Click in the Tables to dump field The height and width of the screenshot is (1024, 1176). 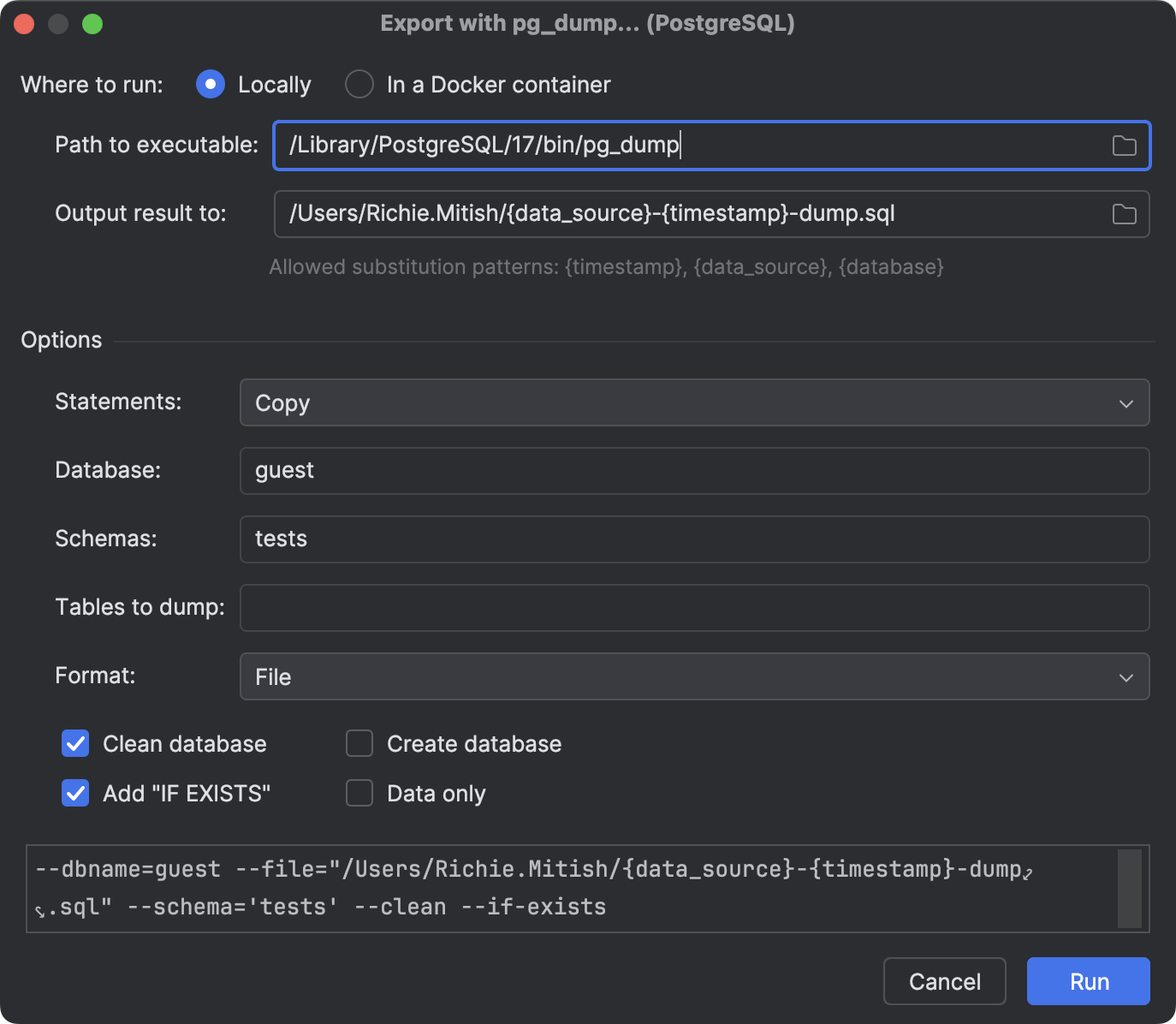tap(695, 608)
